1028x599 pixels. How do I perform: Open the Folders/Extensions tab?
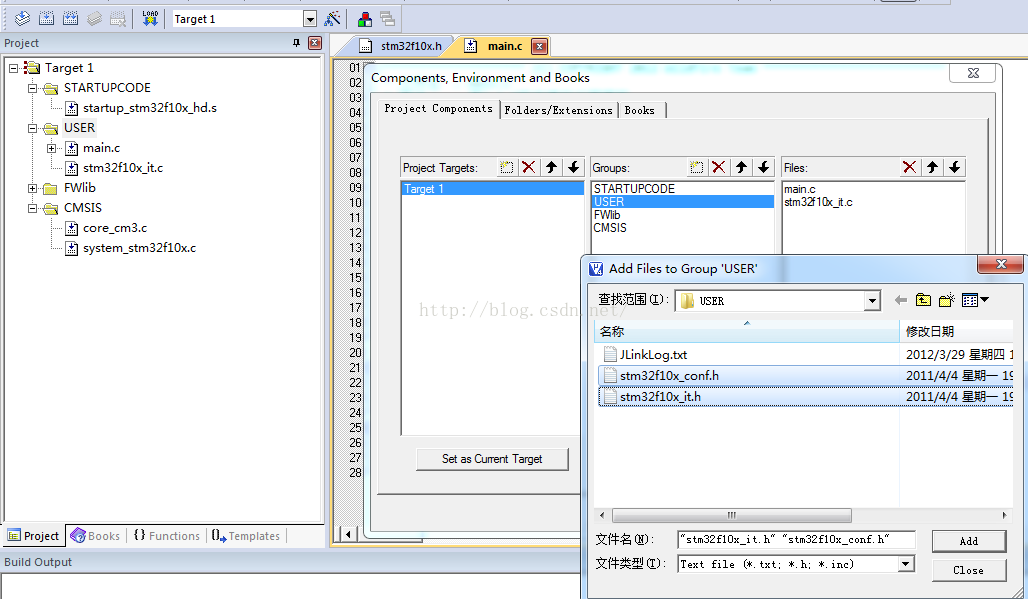pyautogui.click(x=558, y=110)
